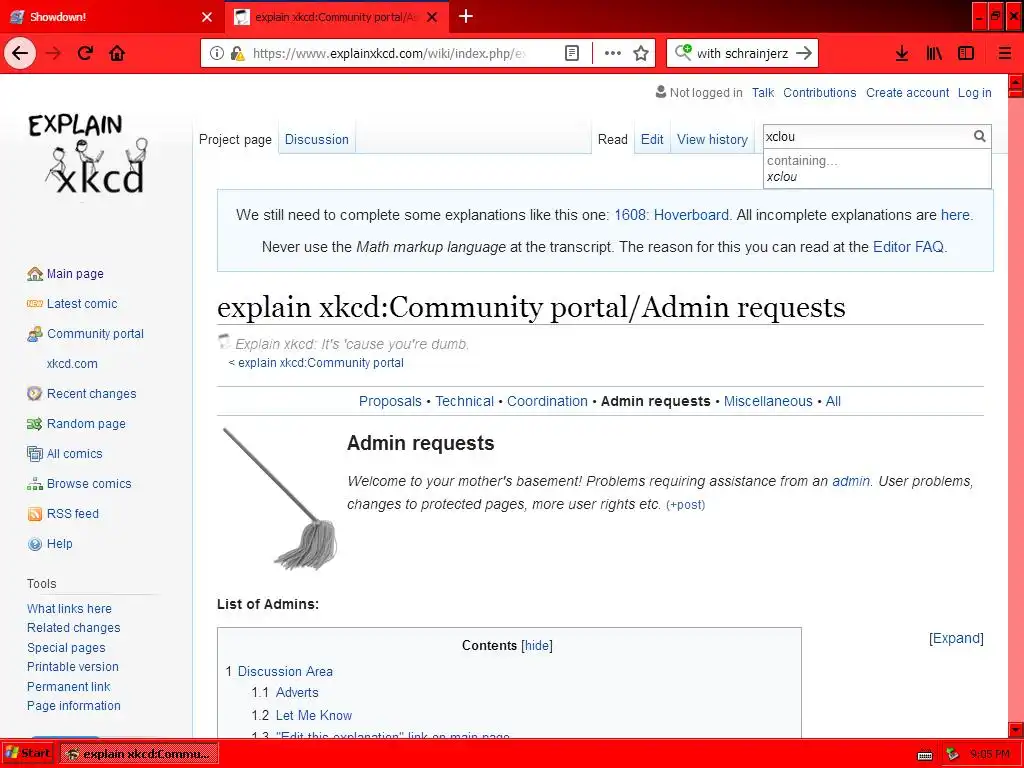Pick the 'xclou' search suggestion
Viewport: 1024px width, 768px height.
877,177
